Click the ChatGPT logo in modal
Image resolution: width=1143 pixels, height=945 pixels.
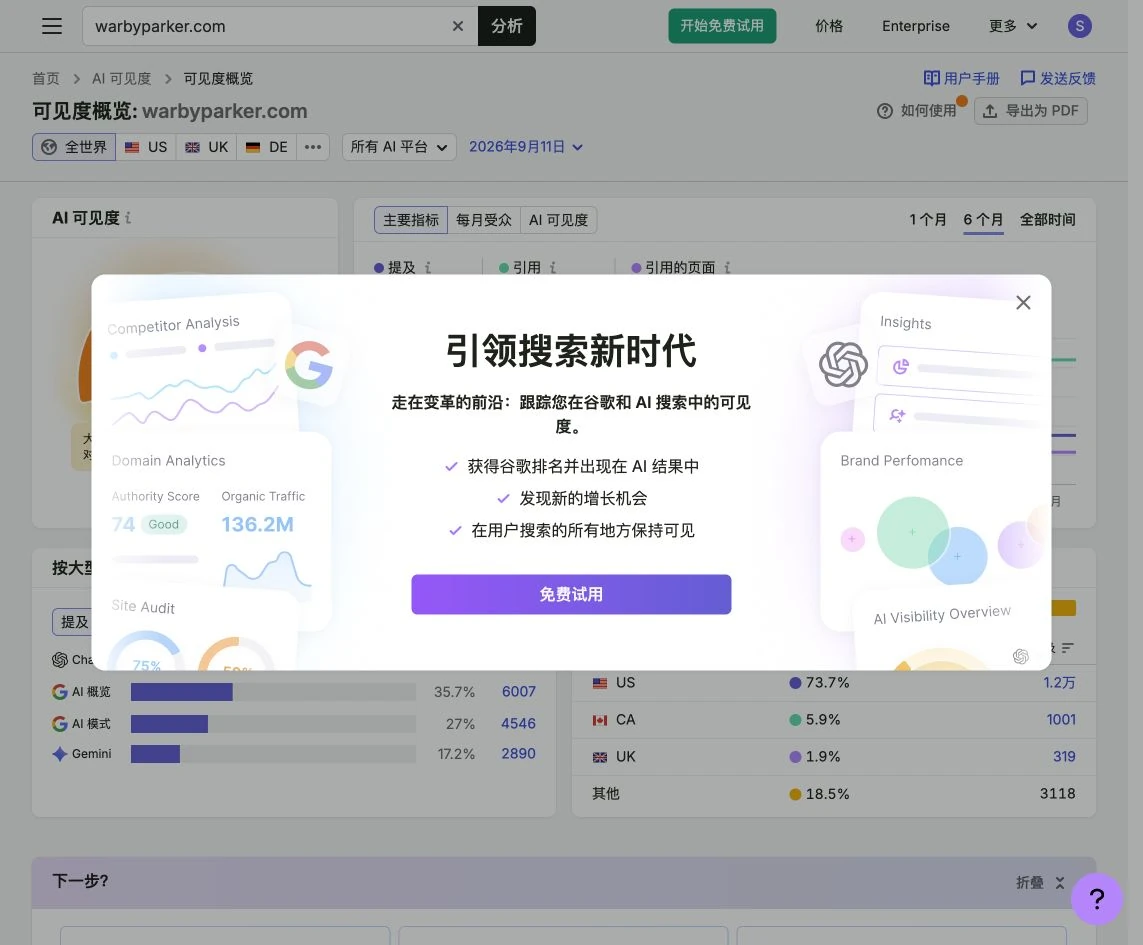click(843, 365)
